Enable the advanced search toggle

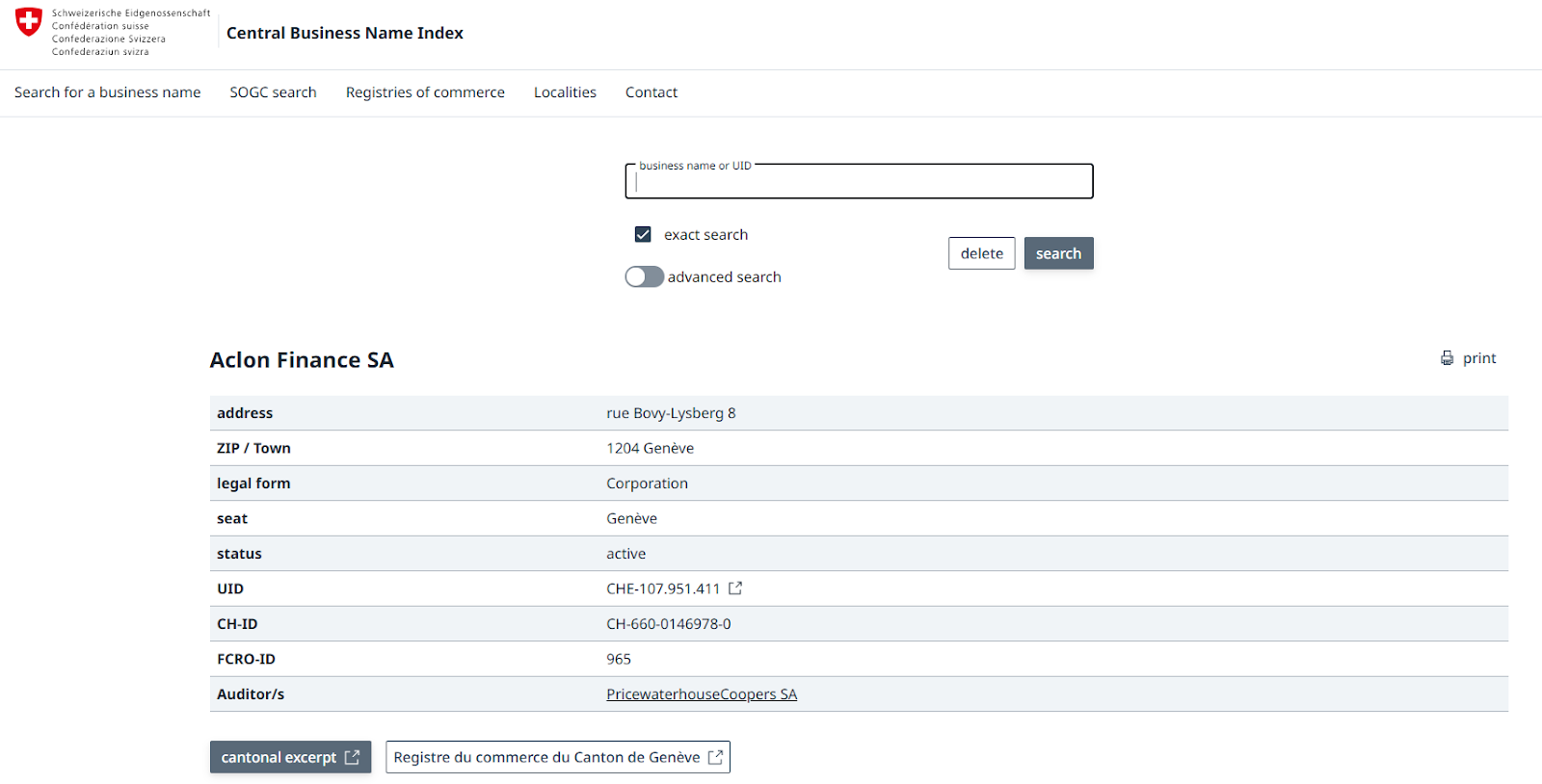tap(644, 277)
